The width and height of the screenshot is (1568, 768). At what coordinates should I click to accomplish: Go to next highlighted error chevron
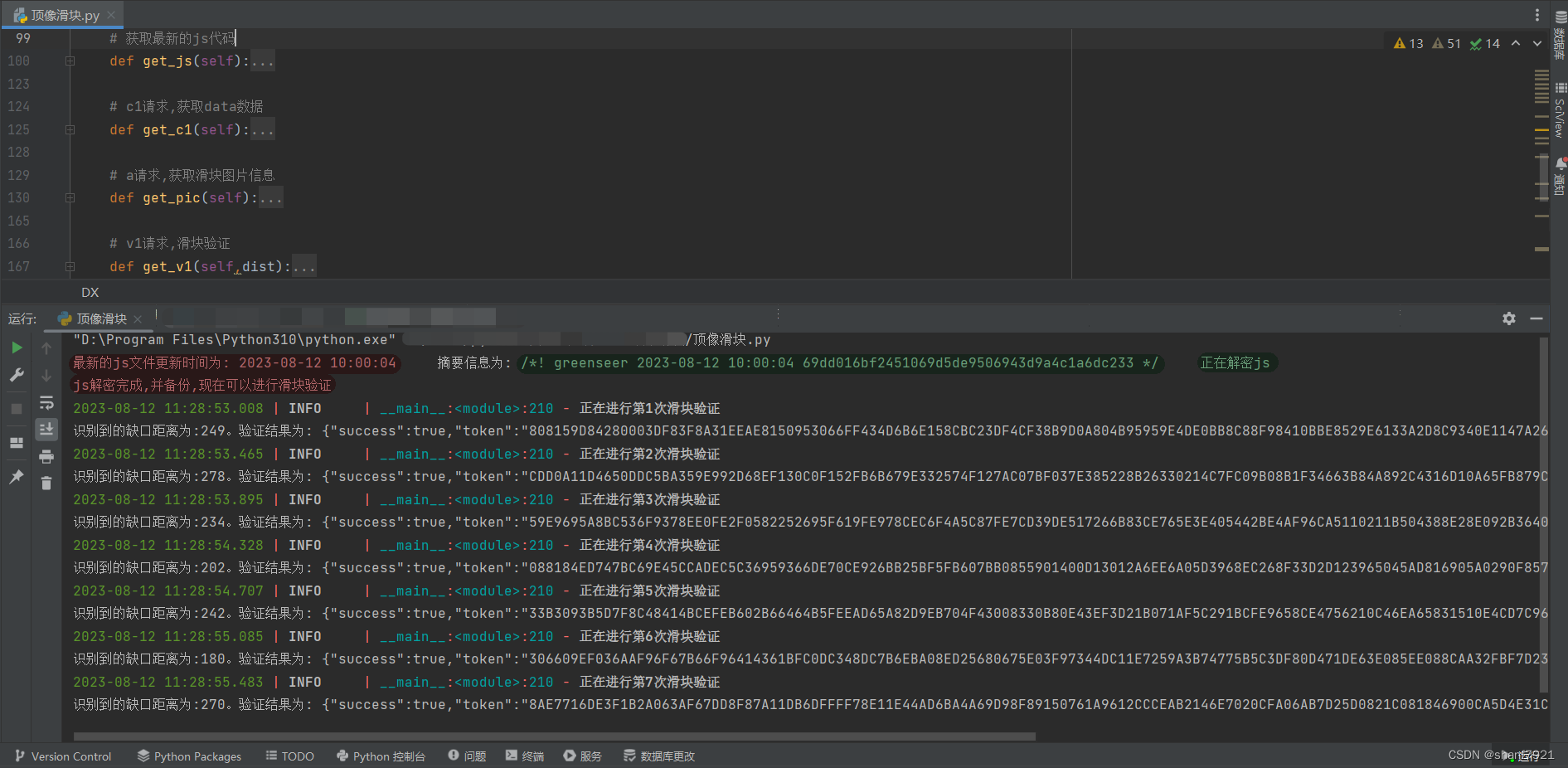tap(1536, 43)
